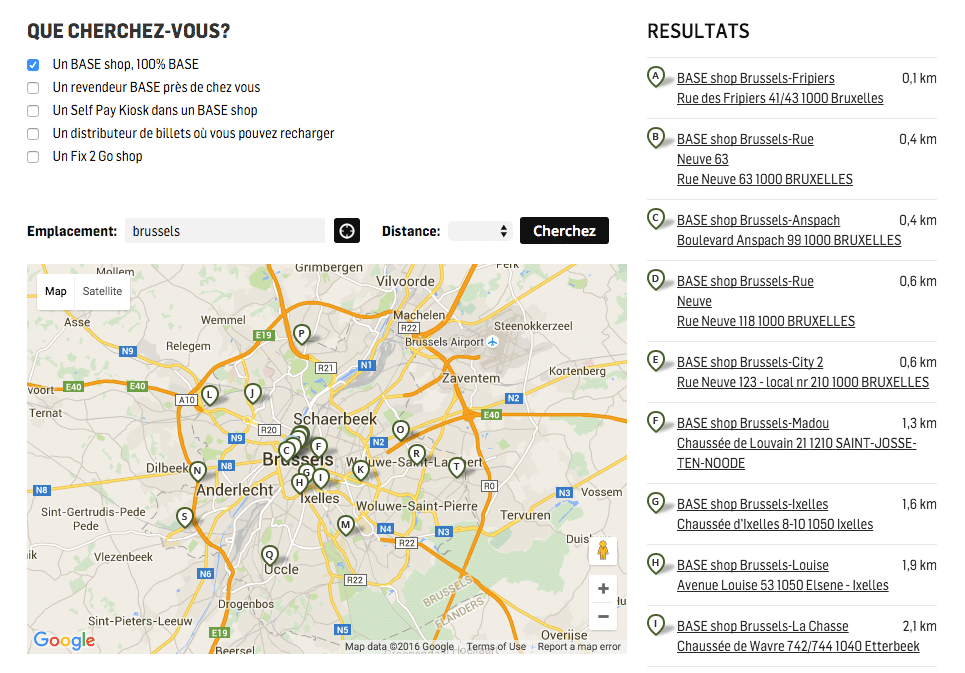Screen dimensions: 965x673
Task: Open Rue Neuve 118 address link
Action: (766, 321)
